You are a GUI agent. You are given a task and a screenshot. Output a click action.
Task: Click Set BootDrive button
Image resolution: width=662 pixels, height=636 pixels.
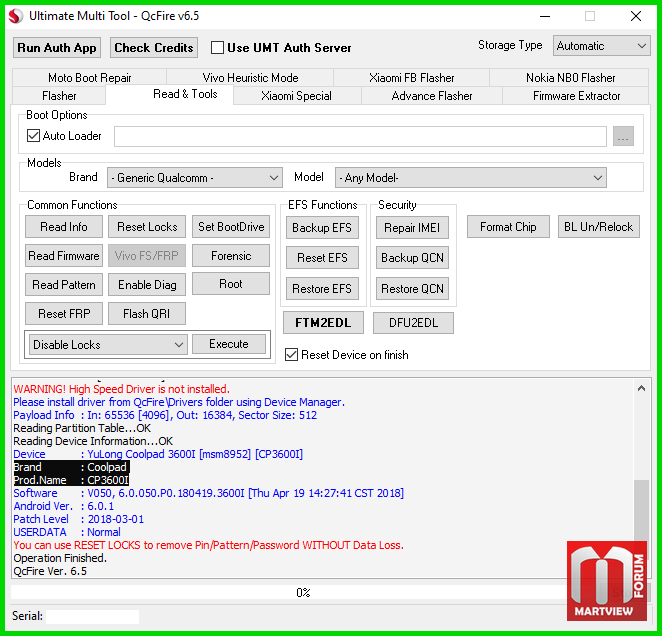click(231, 227)
